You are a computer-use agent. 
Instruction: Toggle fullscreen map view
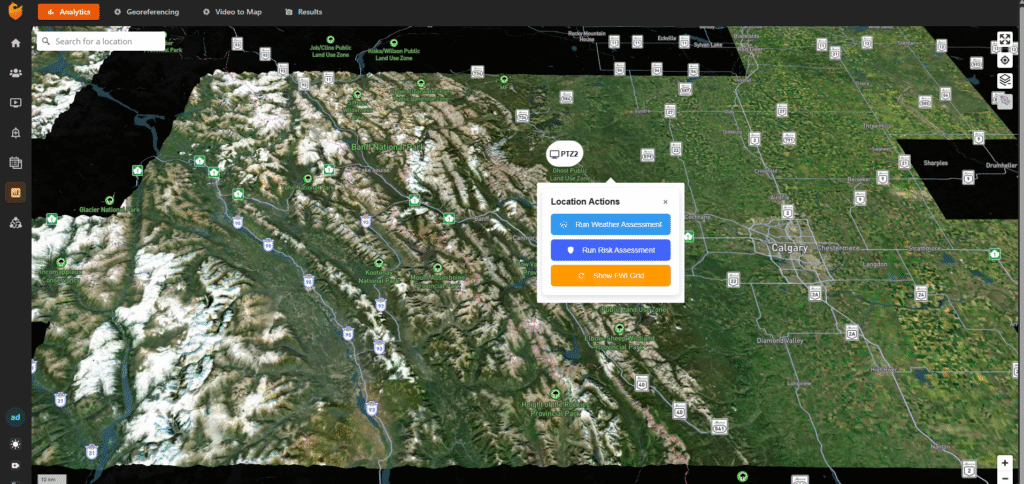pyautogui.click(x=1004, y=40)
